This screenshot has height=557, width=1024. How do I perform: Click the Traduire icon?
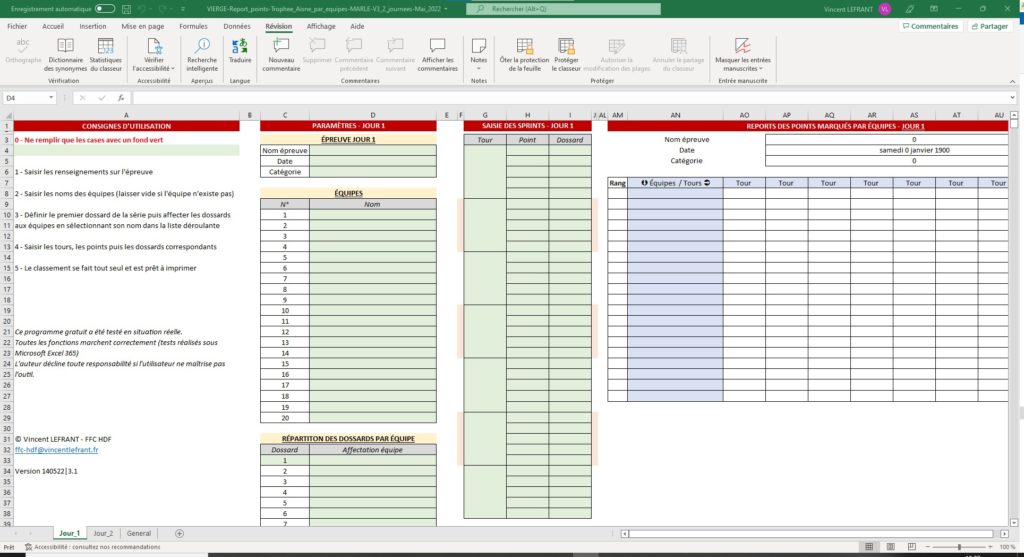pyautogui.click(x=240, y=54)
